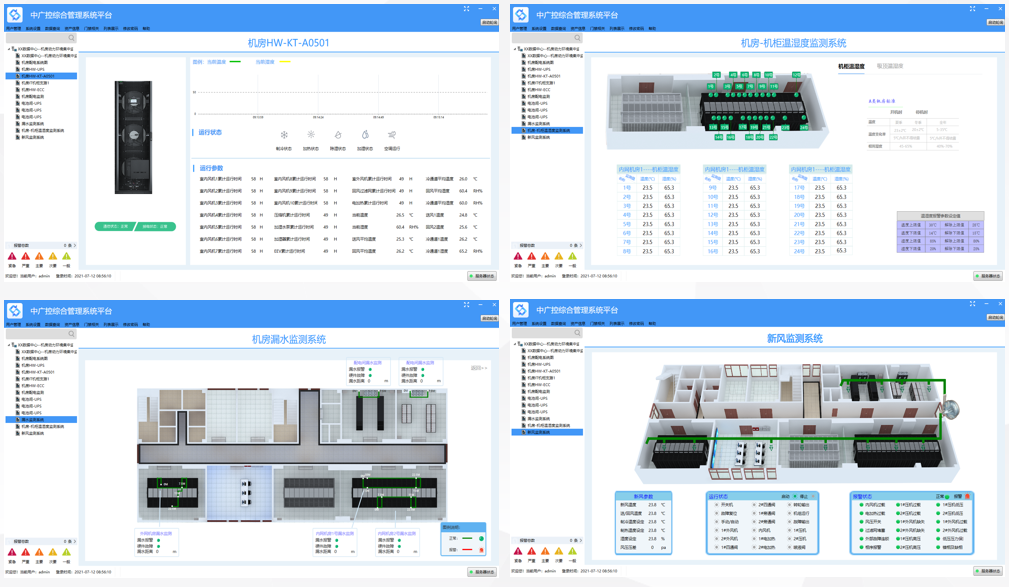Switch to the 吸顶温湿度 tab
The height and width of the screenshot is (587, 1009).
pos(890,66)
